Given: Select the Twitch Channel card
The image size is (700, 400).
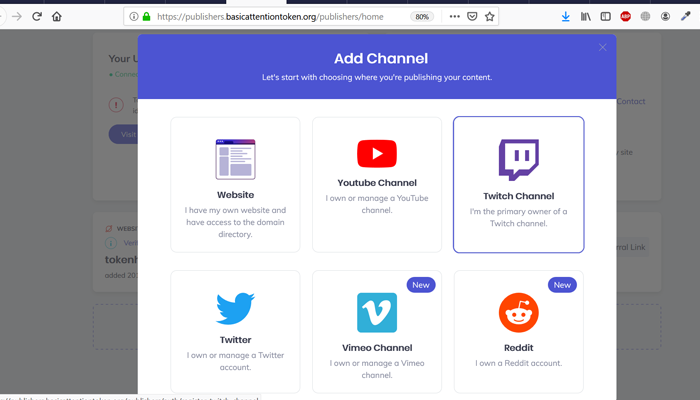Looking at the screenshot, I should click(x=519, y=185).
